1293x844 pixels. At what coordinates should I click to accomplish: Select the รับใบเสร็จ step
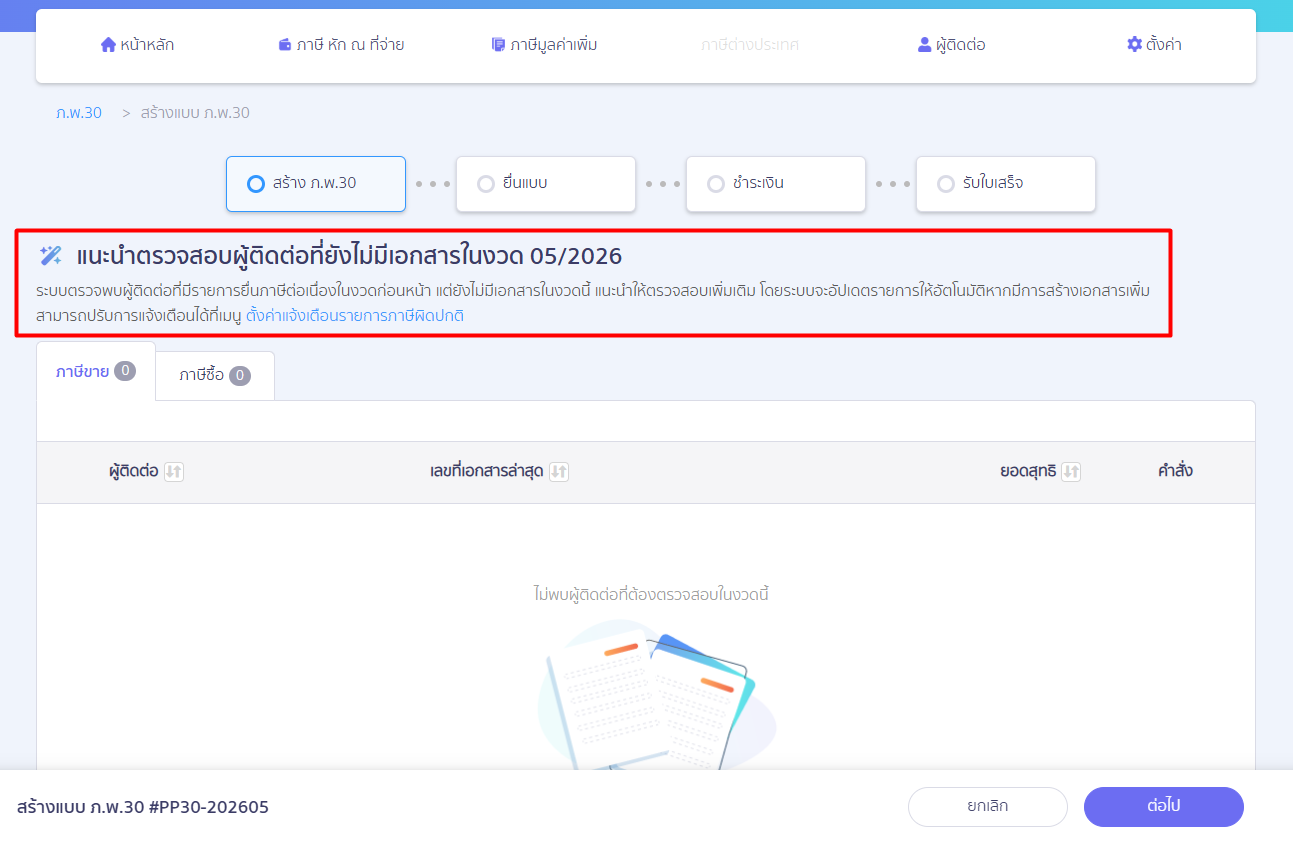1006,184
